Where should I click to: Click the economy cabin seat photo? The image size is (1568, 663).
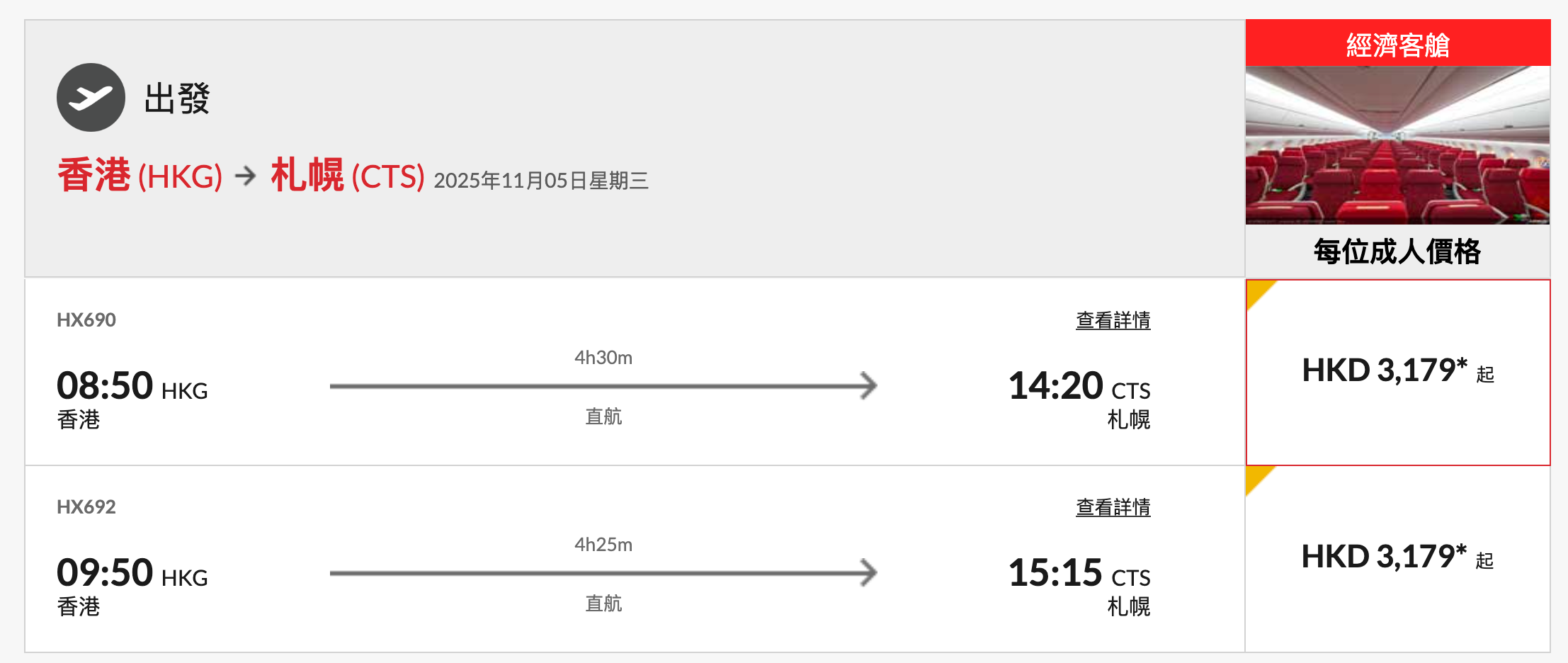1397,145
